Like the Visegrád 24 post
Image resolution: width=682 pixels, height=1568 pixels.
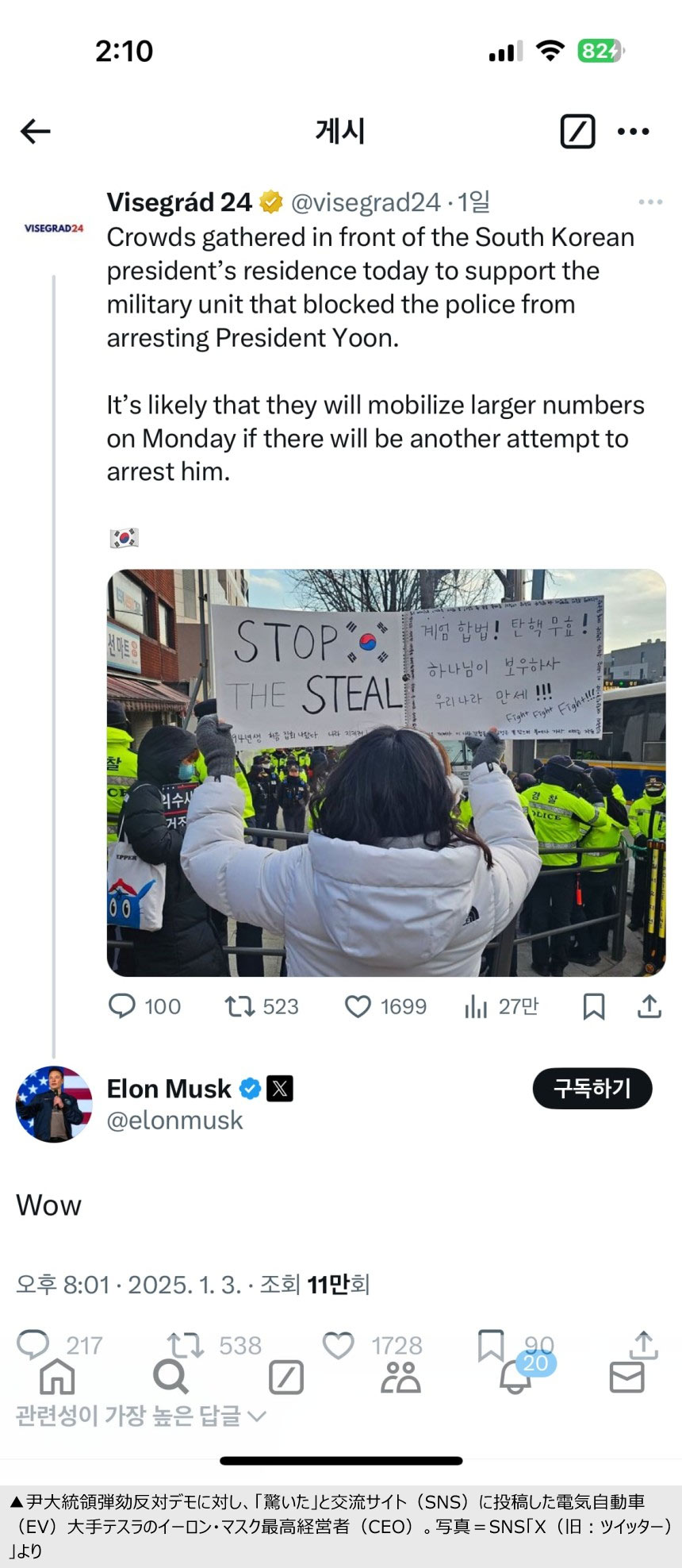tap(358, 1006)
